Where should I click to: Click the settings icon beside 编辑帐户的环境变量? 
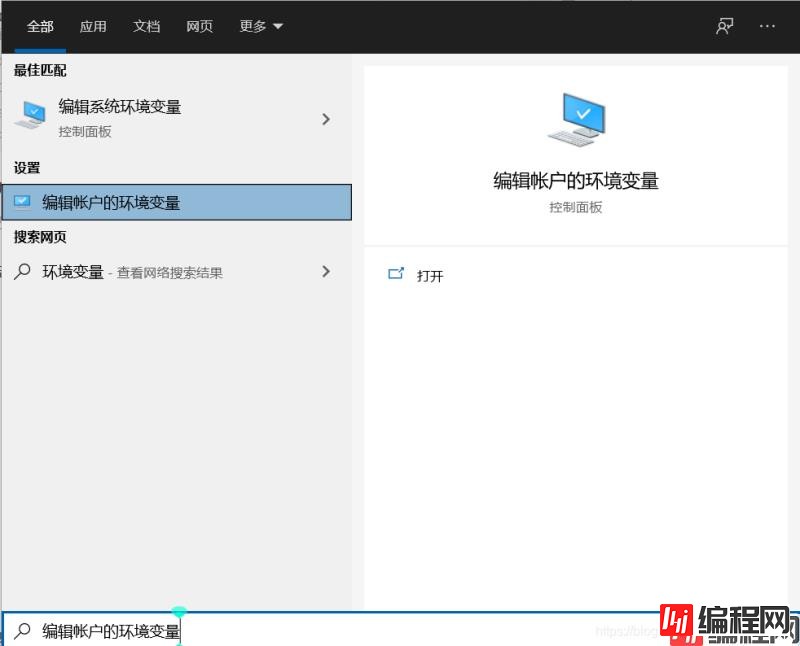22,201
